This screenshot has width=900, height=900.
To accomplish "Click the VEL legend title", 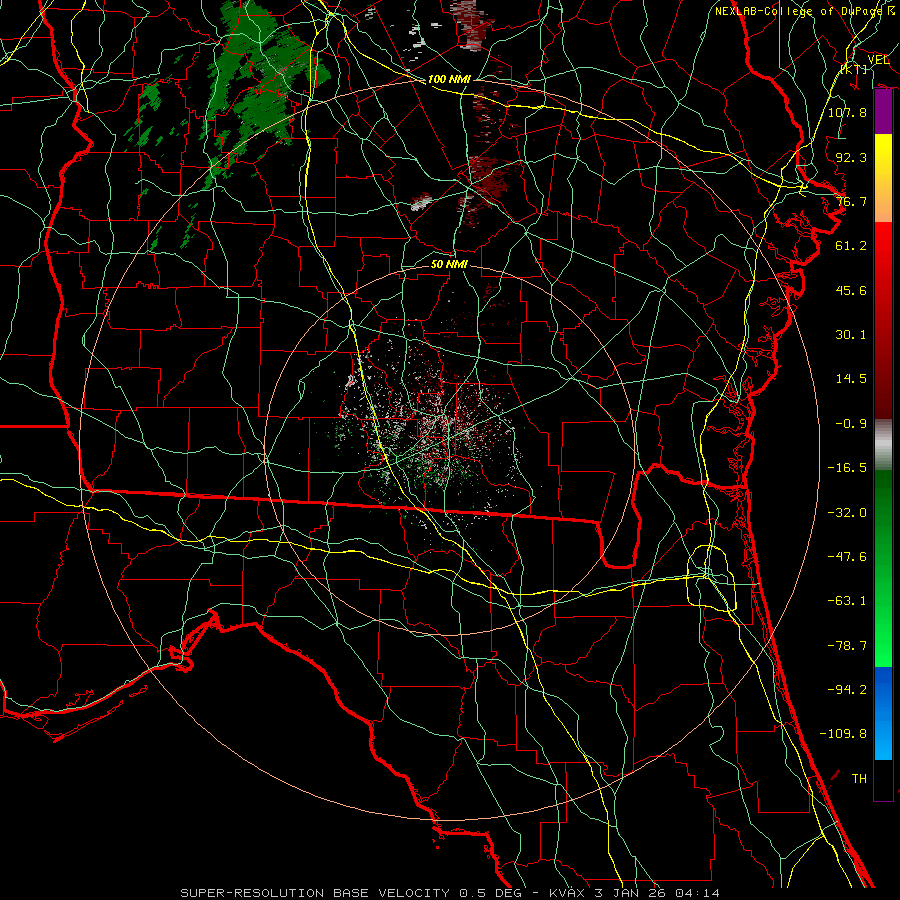I will pyautogui.click(x=878, y=60).
